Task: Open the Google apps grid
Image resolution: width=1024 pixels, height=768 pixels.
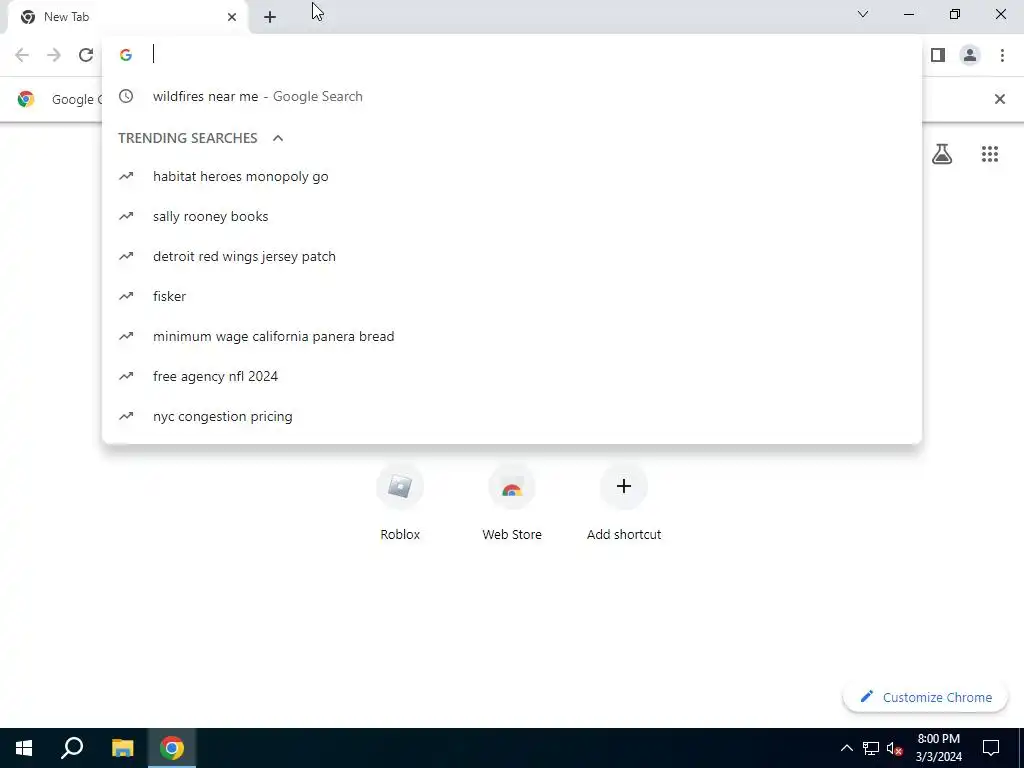Action: coord(989,154)
